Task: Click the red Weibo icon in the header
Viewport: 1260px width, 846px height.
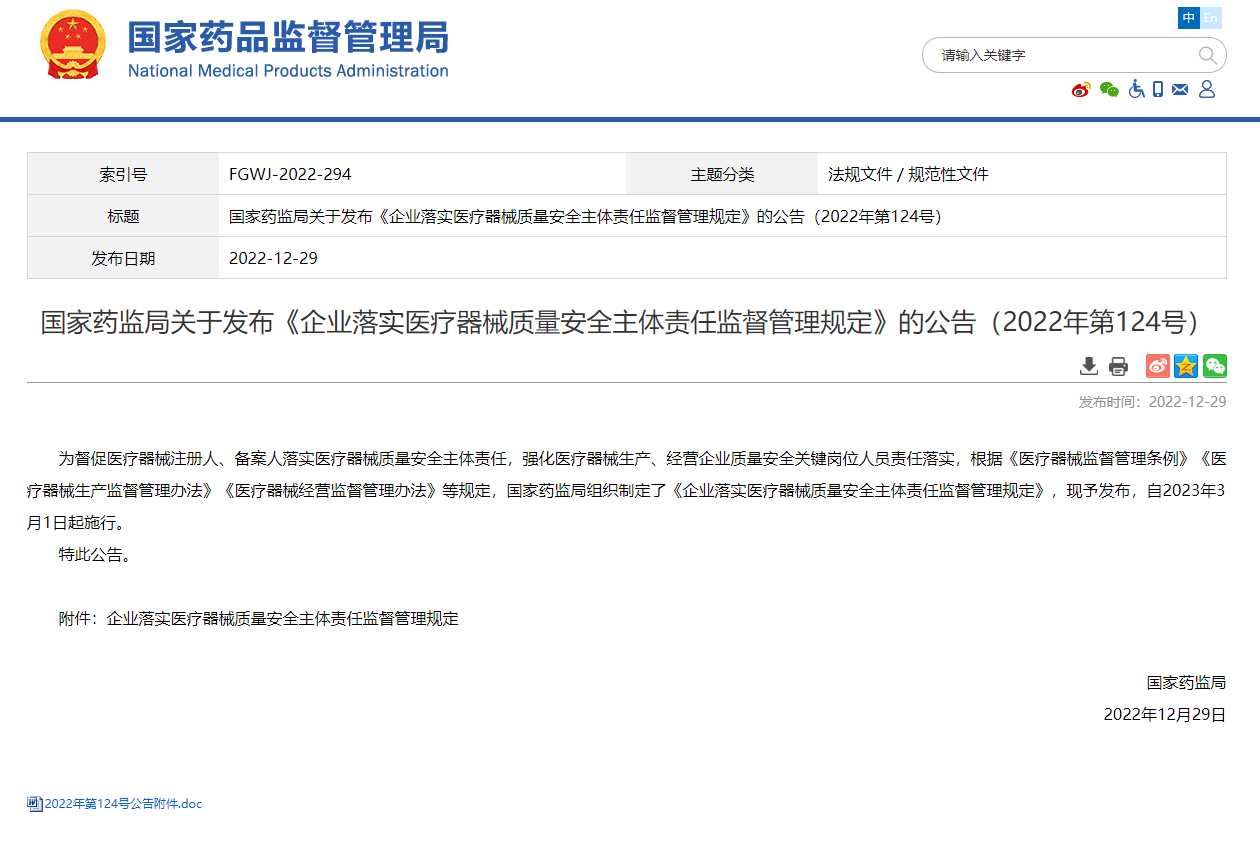Action: [1080, 90]
